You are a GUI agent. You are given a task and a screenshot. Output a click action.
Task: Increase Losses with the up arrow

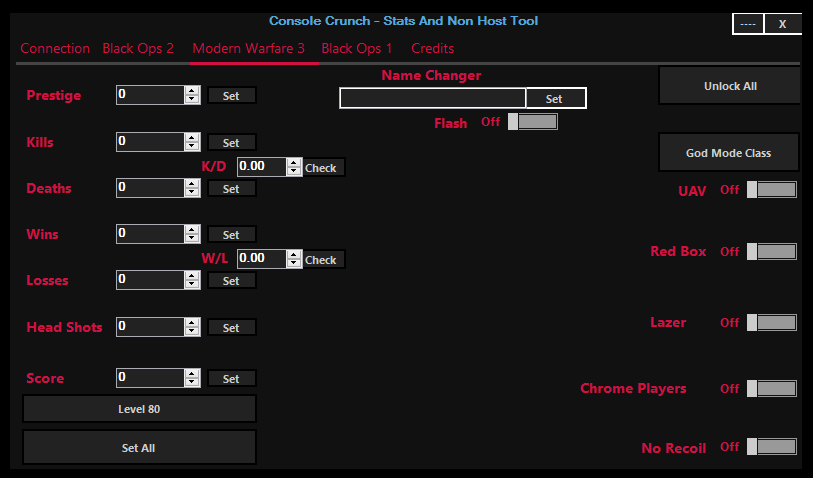tap(192, 276)
